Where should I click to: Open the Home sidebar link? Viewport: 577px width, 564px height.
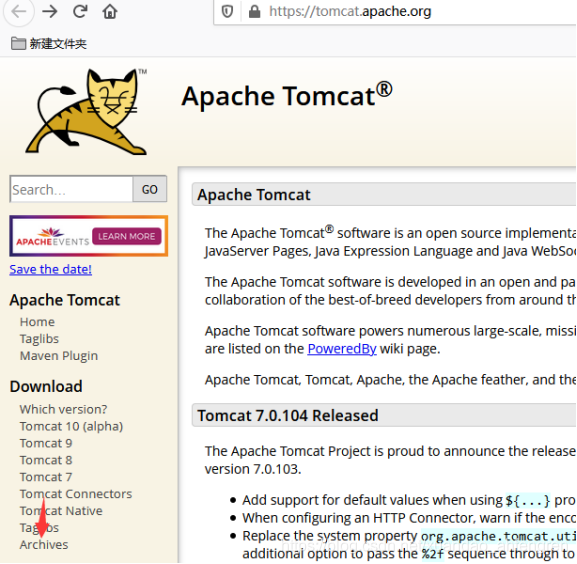(x=37, y=322)
